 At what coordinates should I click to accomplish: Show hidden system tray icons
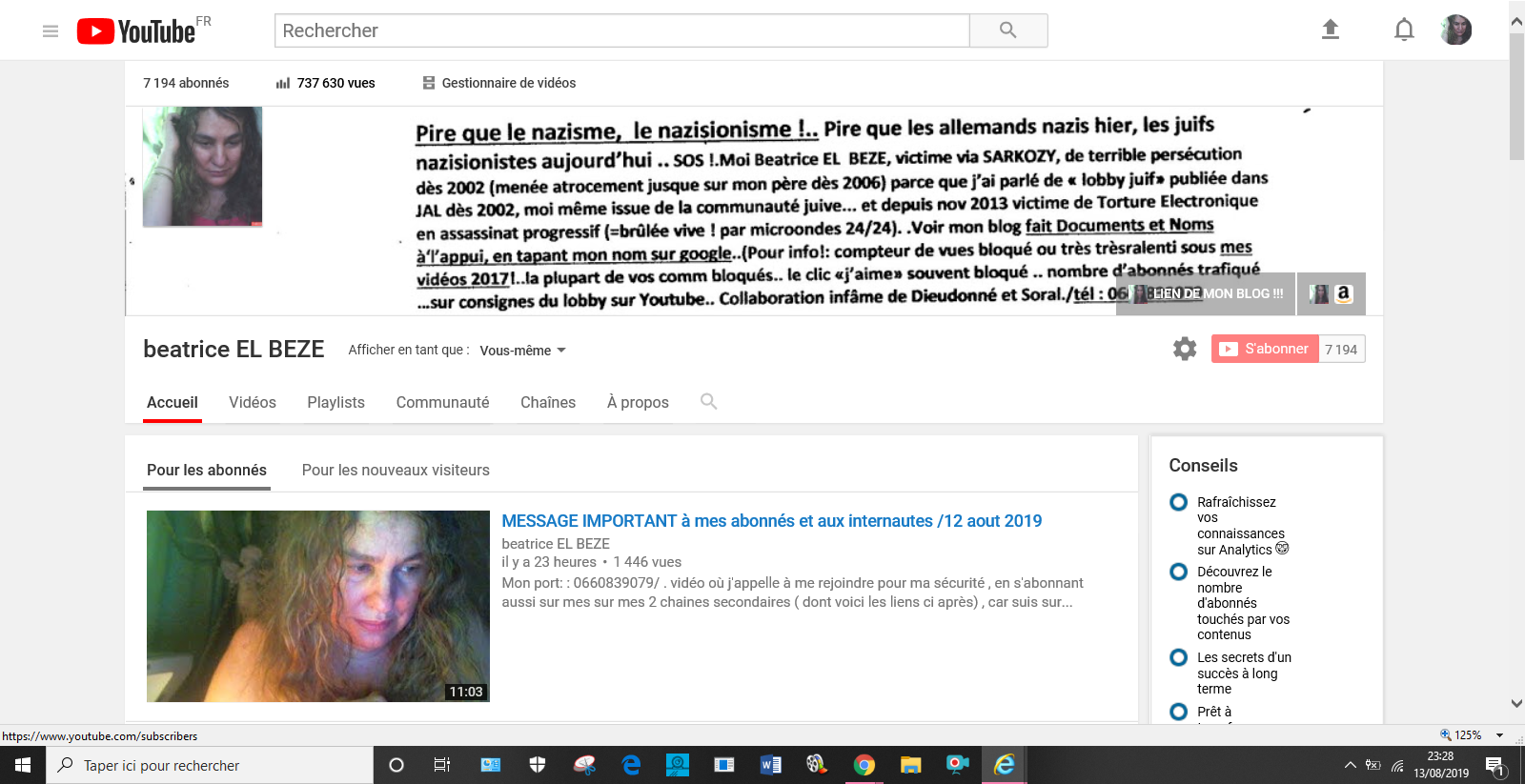point(1351,765)
